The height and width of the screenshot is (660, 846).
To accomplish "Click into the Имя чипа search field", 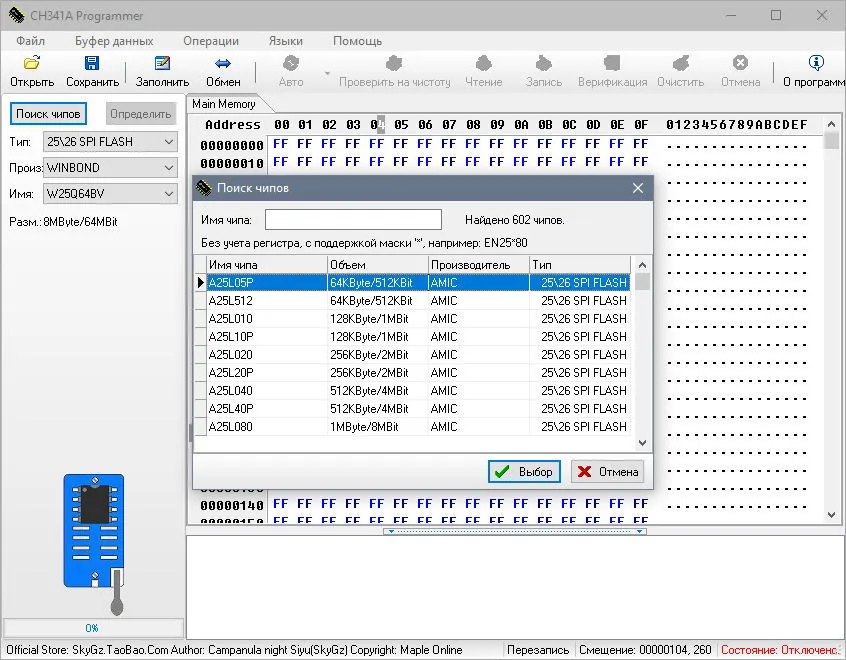I will [x=353, y=220].
